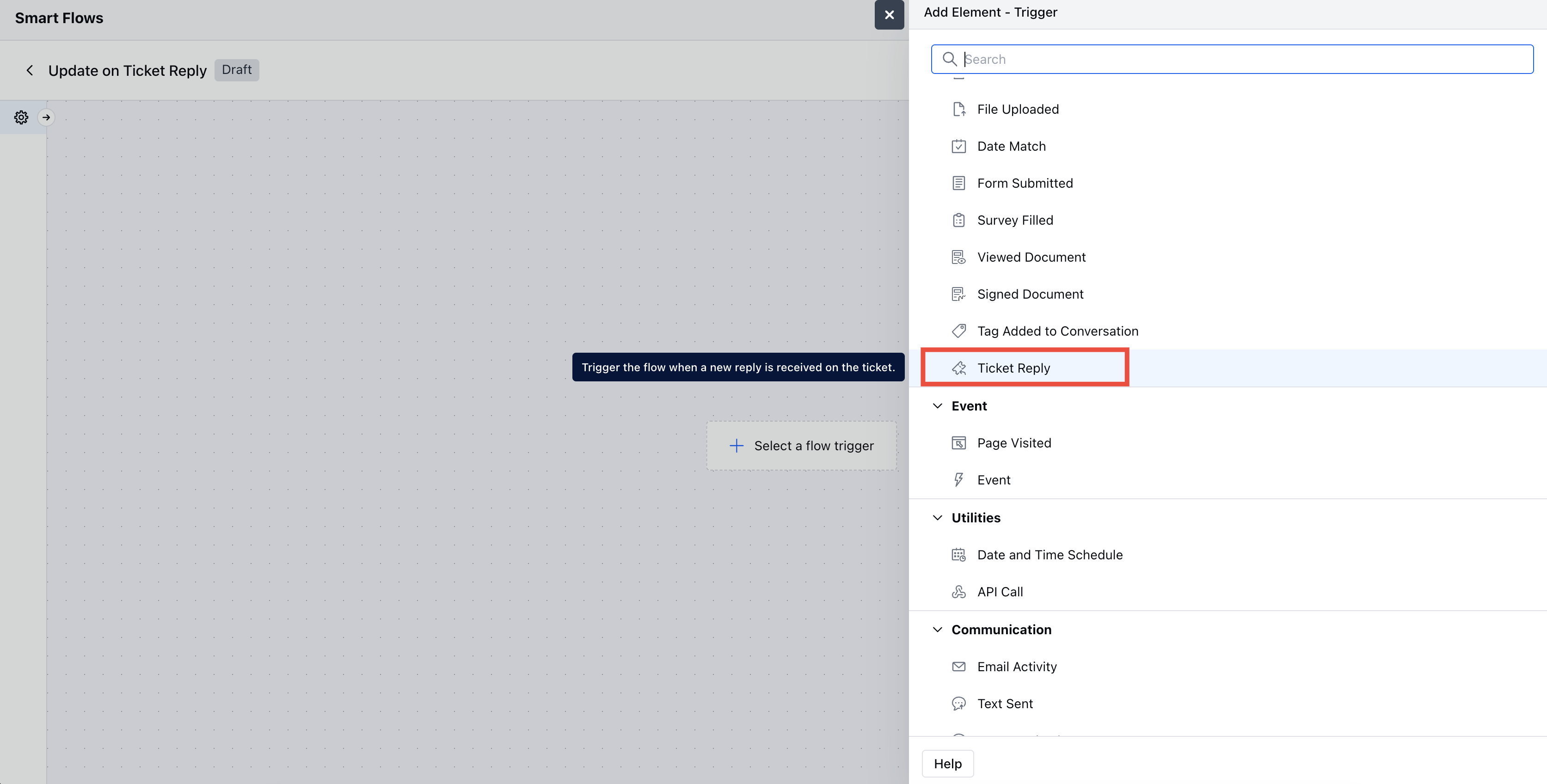Choose the Viewed Document icon
Viewport: 1547px width, 784px height.
point(959,257)
